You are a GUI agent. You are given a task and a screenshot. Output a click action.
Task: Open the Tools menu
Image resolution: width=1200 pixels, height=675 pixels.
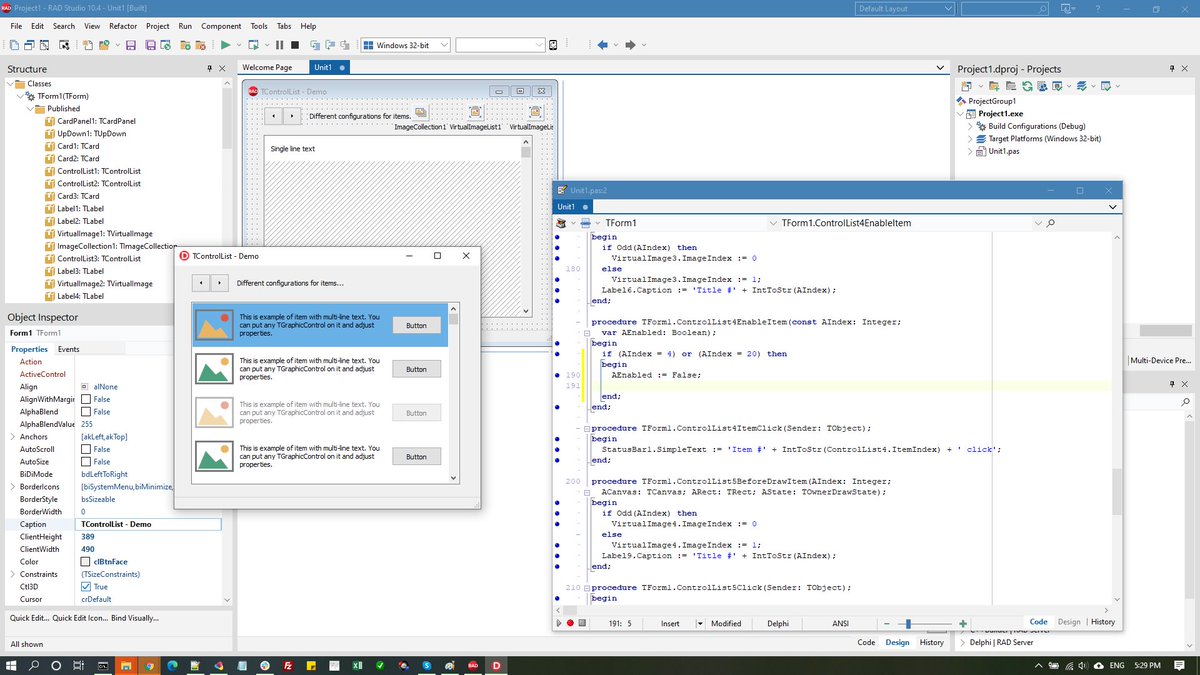[x=259, y=26]
